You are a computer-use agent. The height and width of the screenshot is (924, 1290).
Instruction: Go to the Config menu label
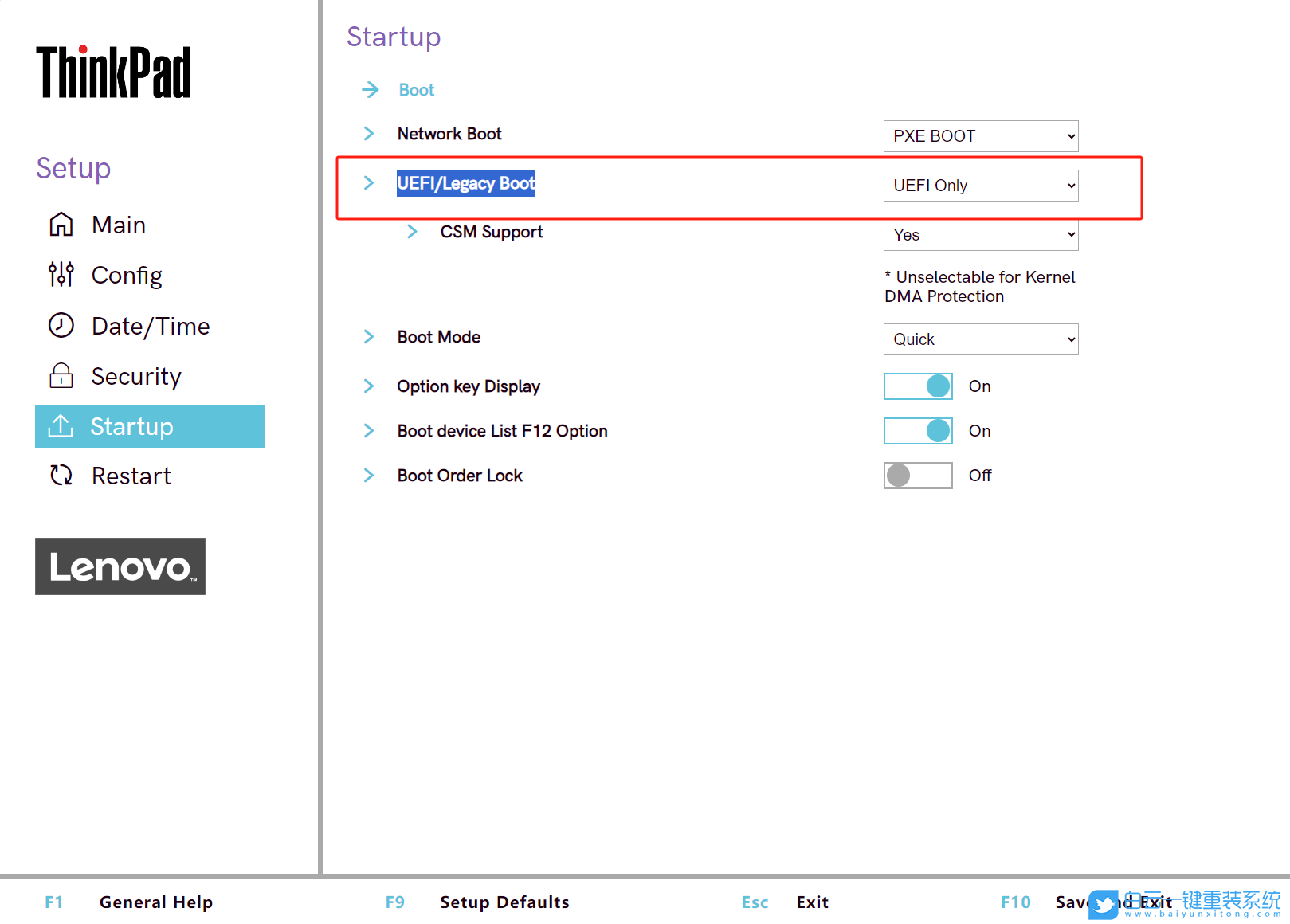coord(127,275)
